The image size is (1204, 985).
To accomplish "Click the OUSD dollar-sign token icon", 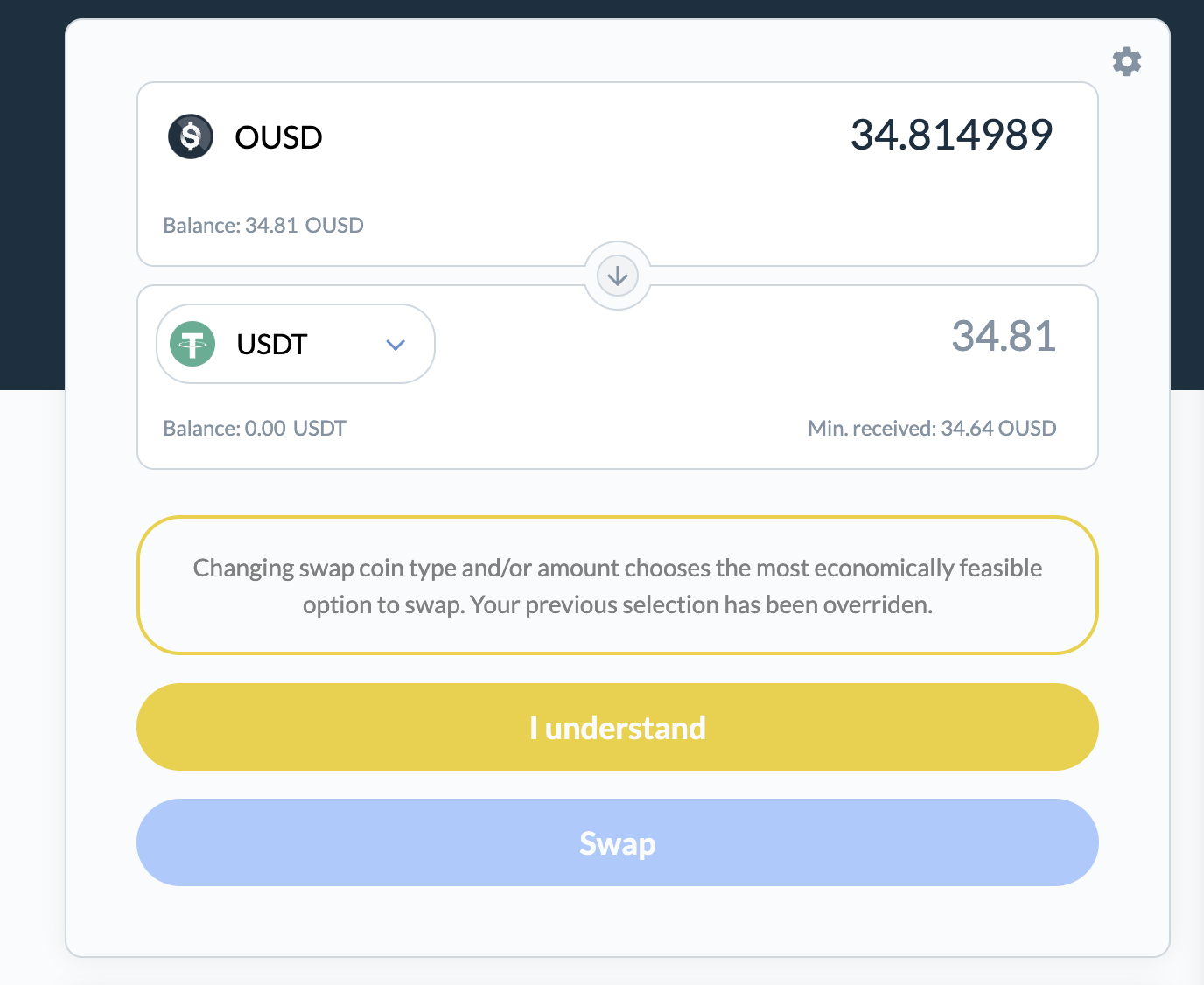I will (191, 136).
